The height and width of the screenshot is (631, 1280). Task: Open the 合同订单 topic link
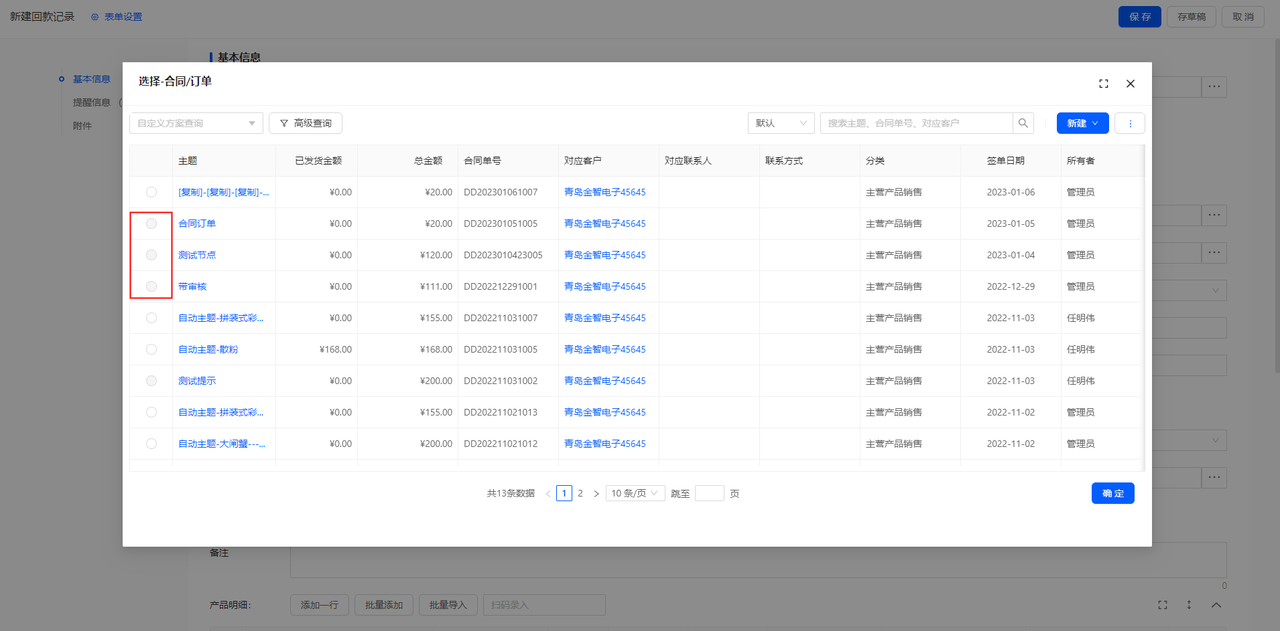coord(197,224)
